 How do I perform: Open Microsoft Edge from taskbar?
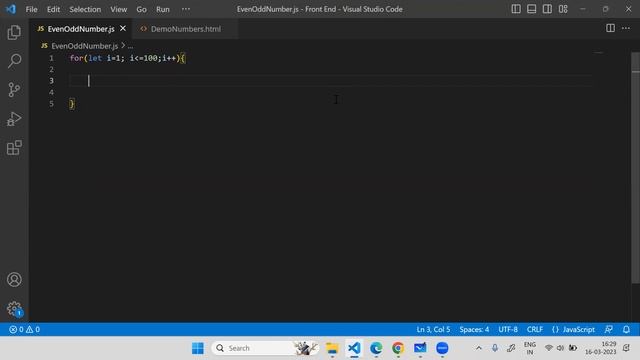376,348
